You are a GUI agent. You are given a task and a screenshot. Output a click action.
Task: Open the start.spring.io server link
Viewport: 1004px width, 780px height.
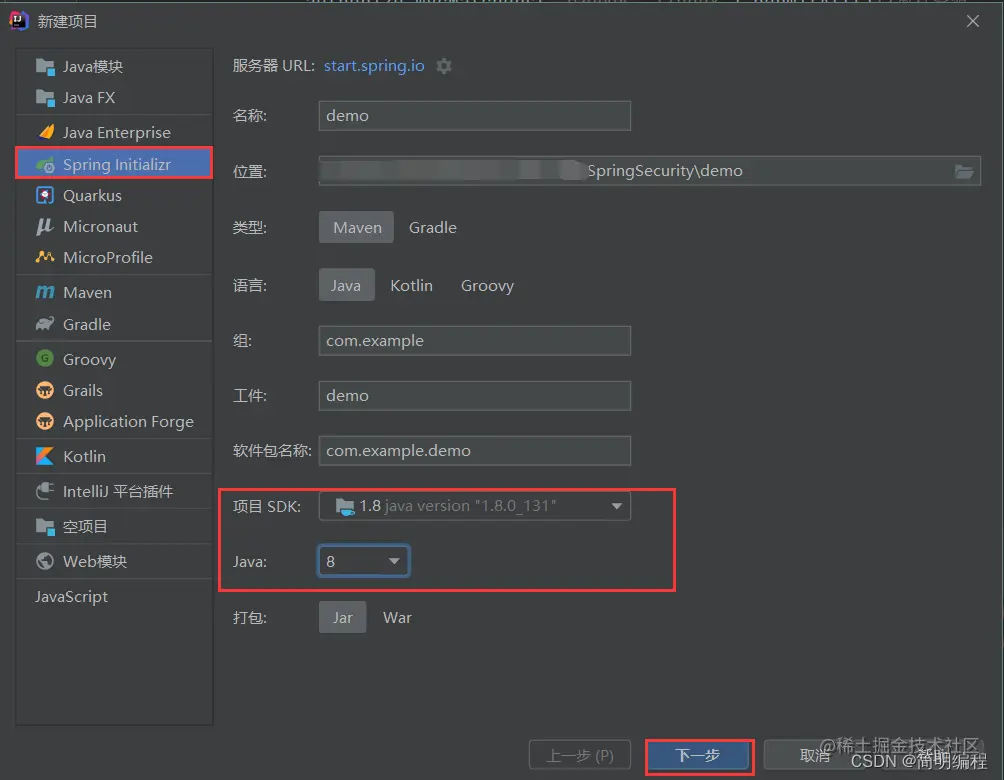(374, 66)
